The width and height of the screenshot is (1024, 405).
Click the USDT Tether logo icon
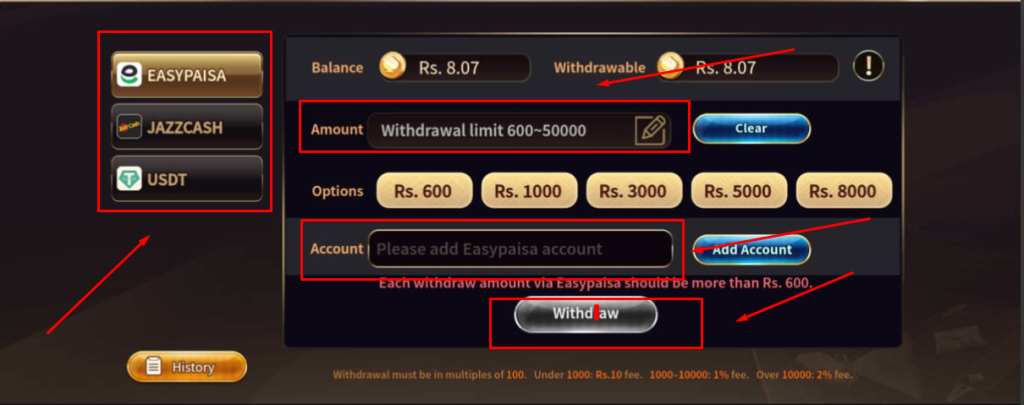[x=129, y=179]
